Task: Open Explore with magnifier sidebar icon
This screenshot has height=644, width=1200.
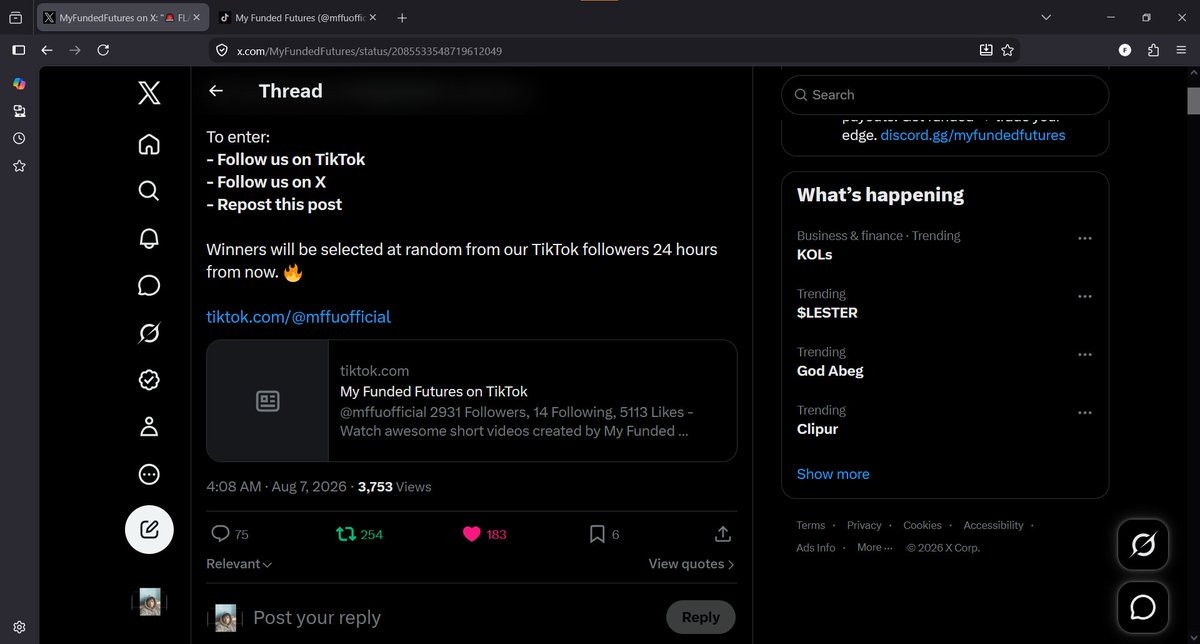Action: (x=149, y=191)
